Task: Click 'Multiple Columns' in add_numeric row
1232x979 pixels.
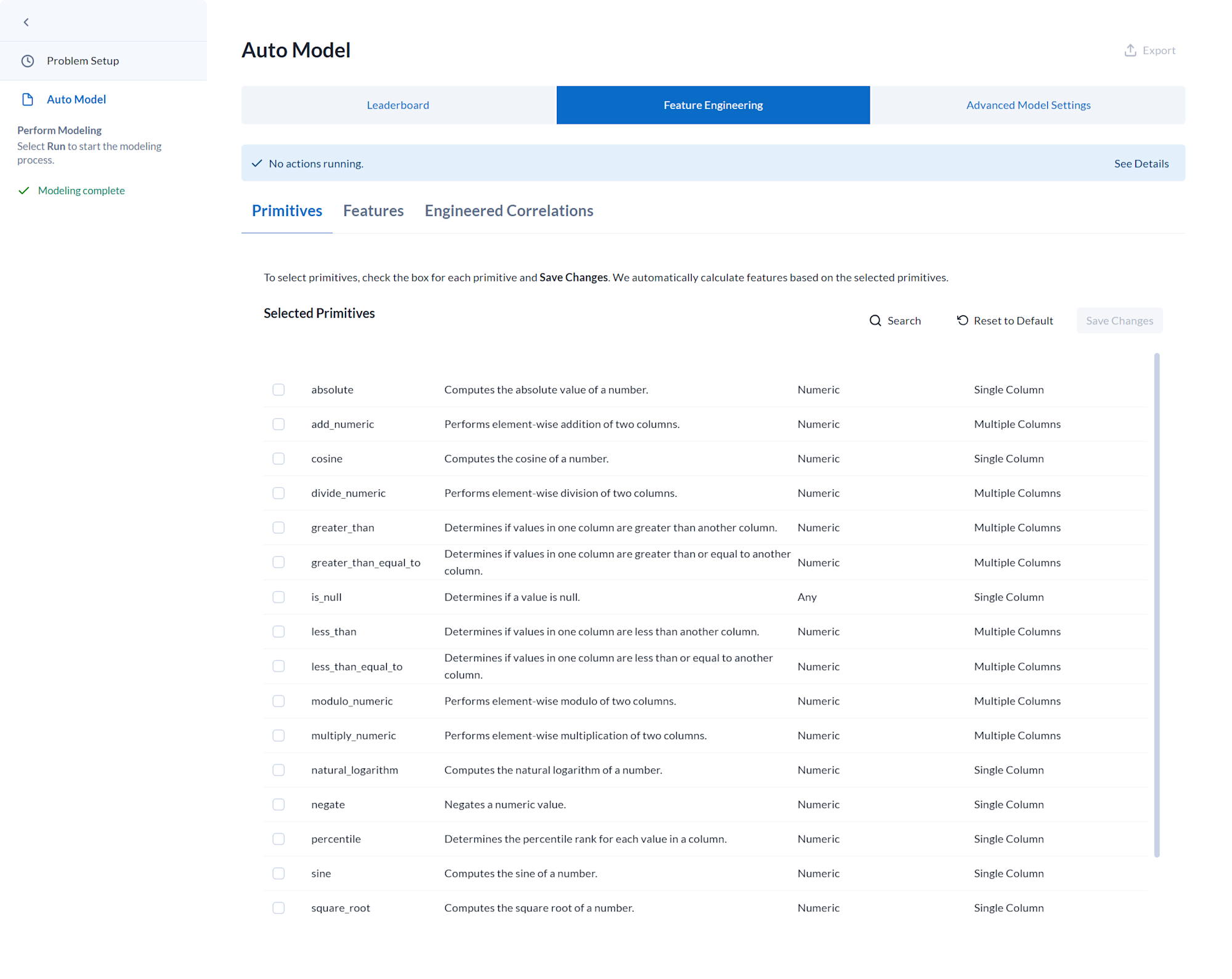Action: [x=1017, y=424]
